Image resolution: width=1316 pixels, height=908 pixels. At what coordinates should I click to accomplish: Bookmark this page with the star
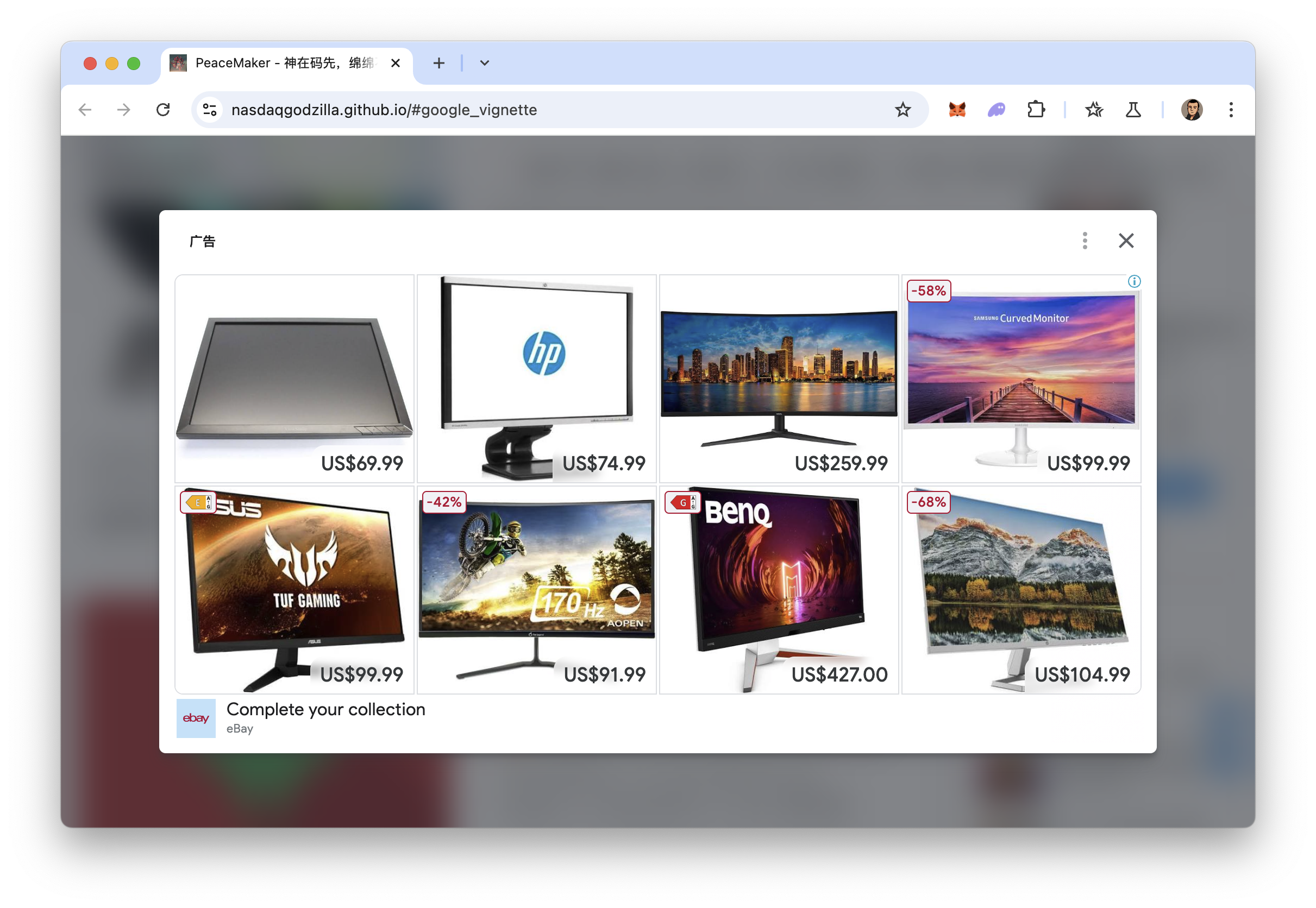pos(903,110)
